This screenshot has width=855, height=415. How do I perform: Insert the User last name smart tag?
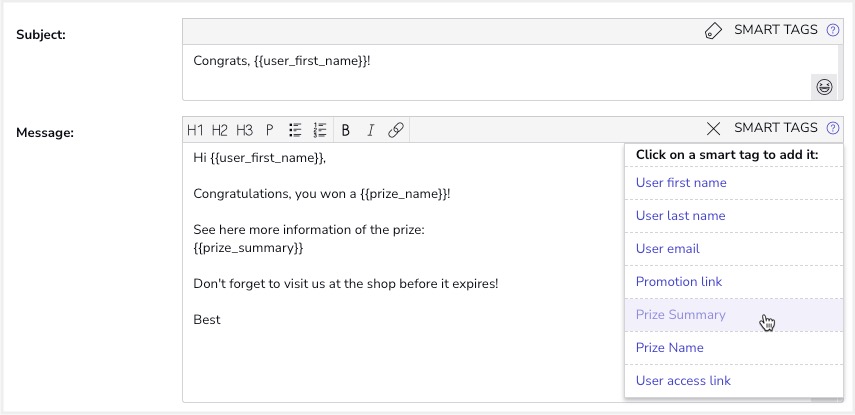tap(680, 216)
